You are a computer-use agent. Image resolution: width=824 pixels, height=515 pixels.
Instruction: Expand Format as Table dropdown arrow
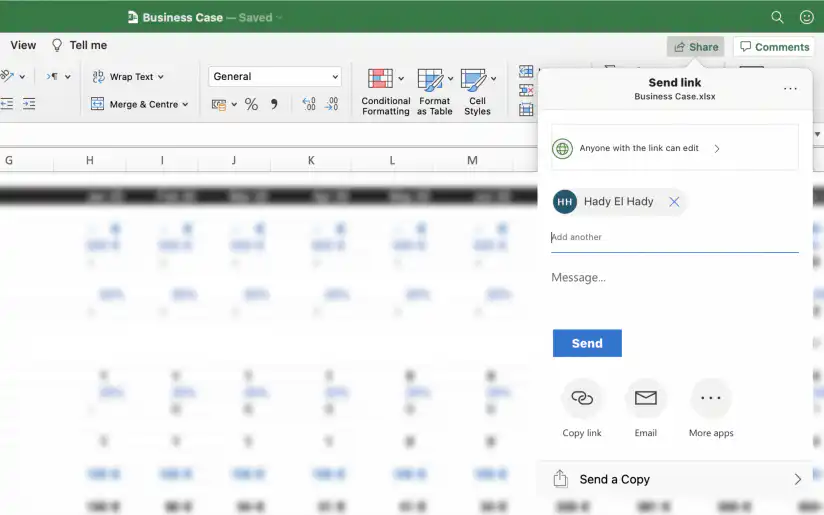(450, 79)
